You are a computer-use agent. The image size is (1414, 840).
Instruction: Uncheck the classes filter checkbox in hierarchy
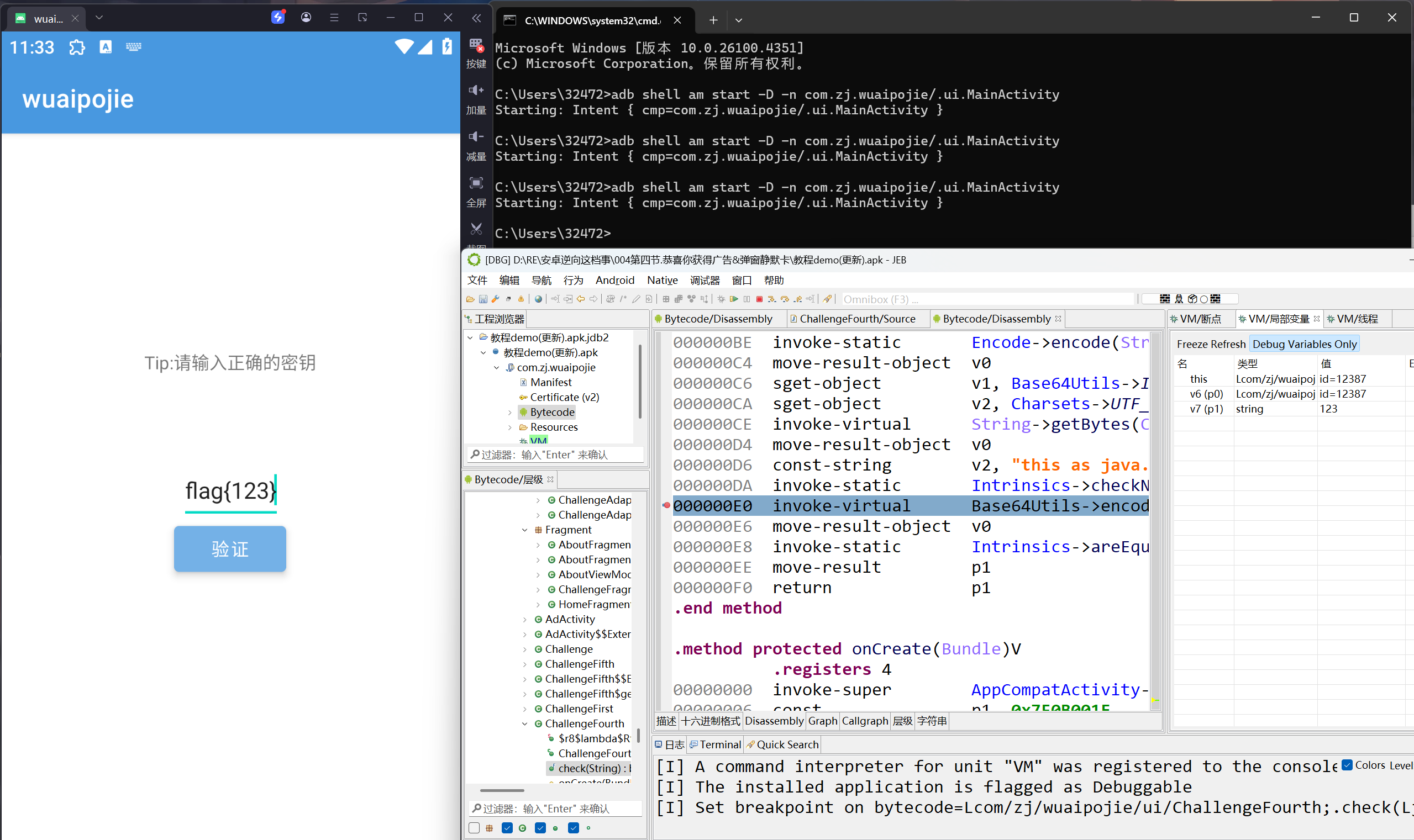pyautogui.click(x=507, y=827)
